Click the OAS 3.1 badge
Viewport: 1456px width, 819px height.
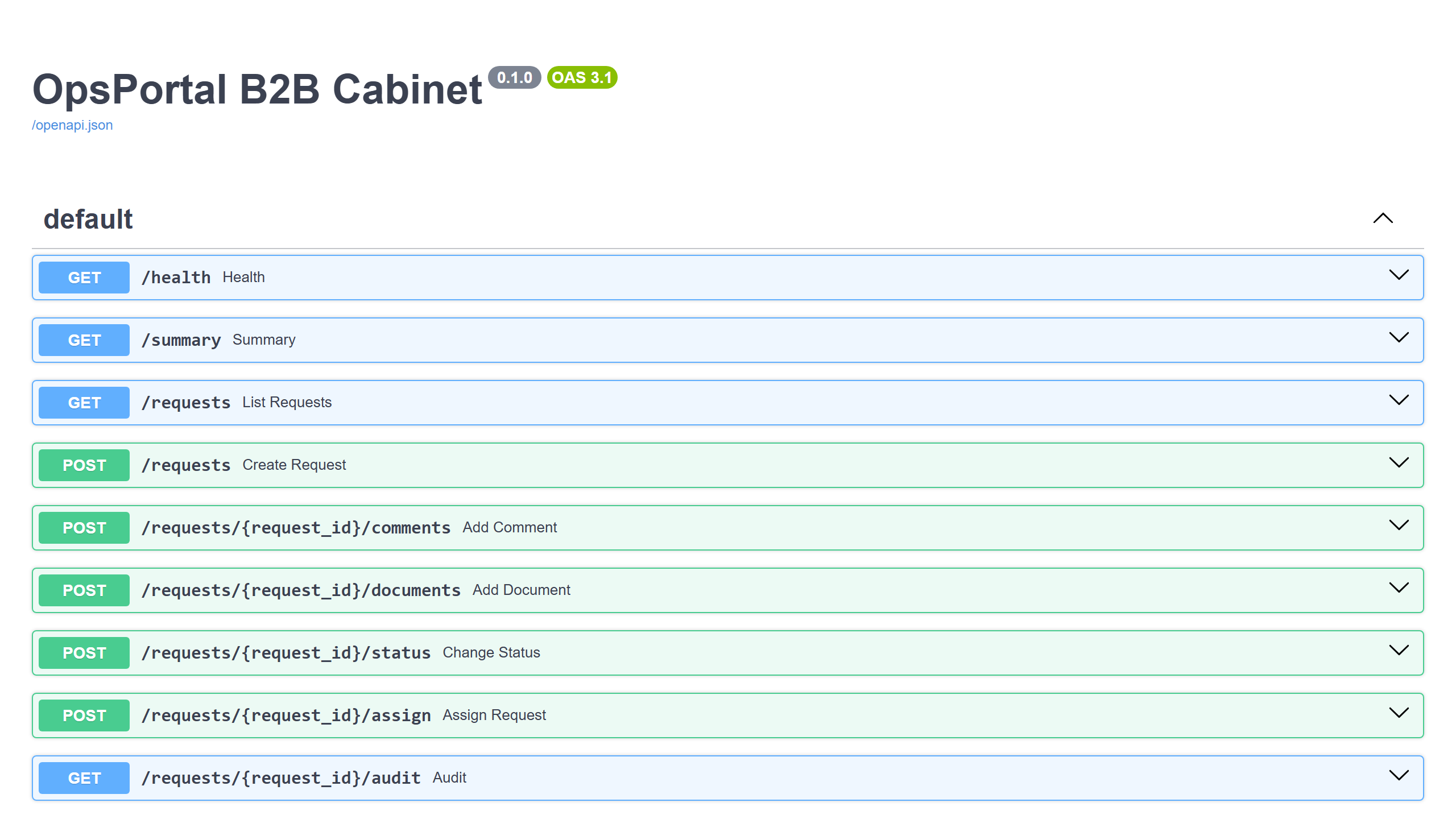coord(581,78)
